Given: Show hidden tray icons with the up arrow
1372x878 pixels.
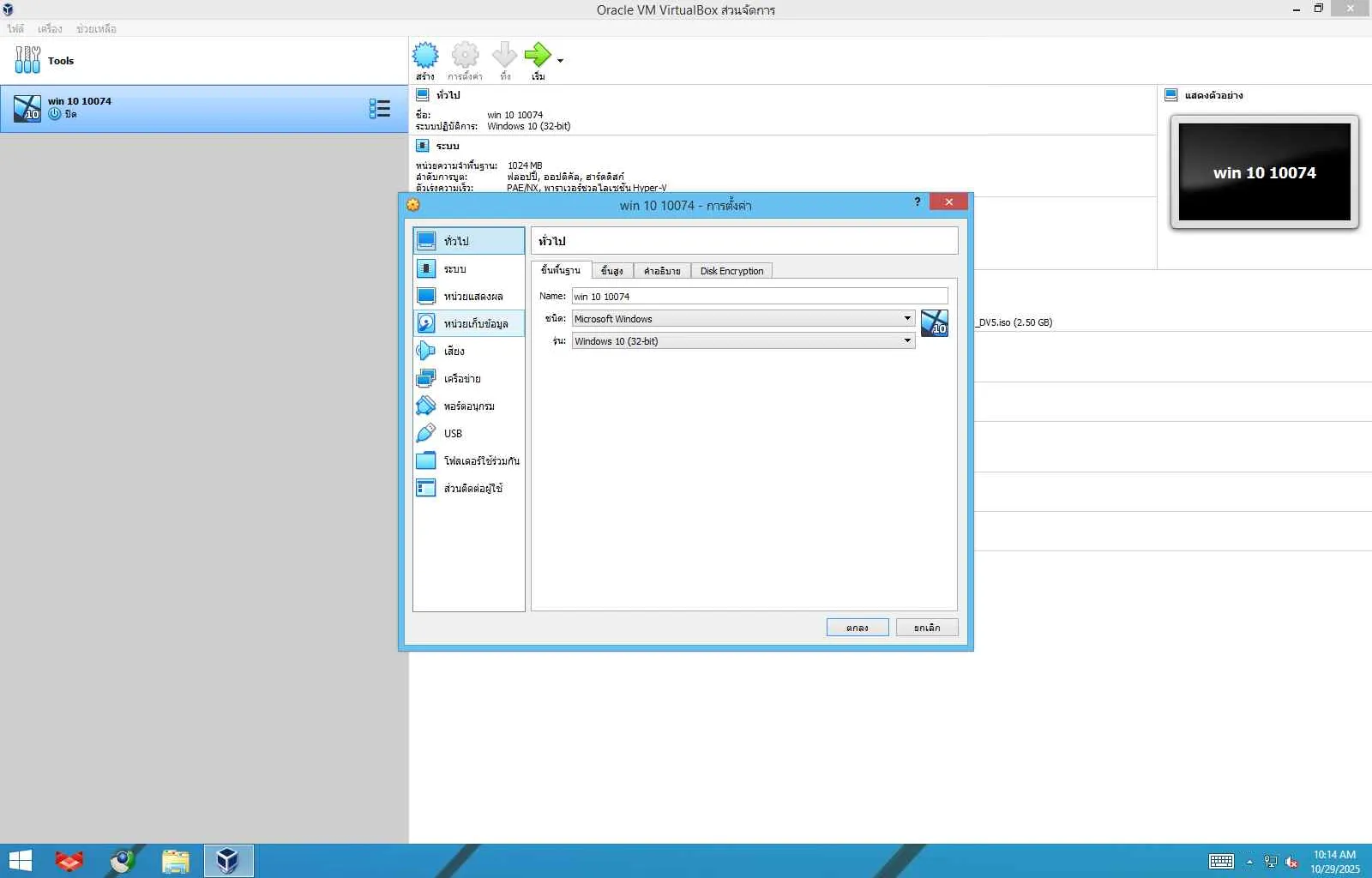Looking at the screenshot, I should click(x=1249, y=862).
